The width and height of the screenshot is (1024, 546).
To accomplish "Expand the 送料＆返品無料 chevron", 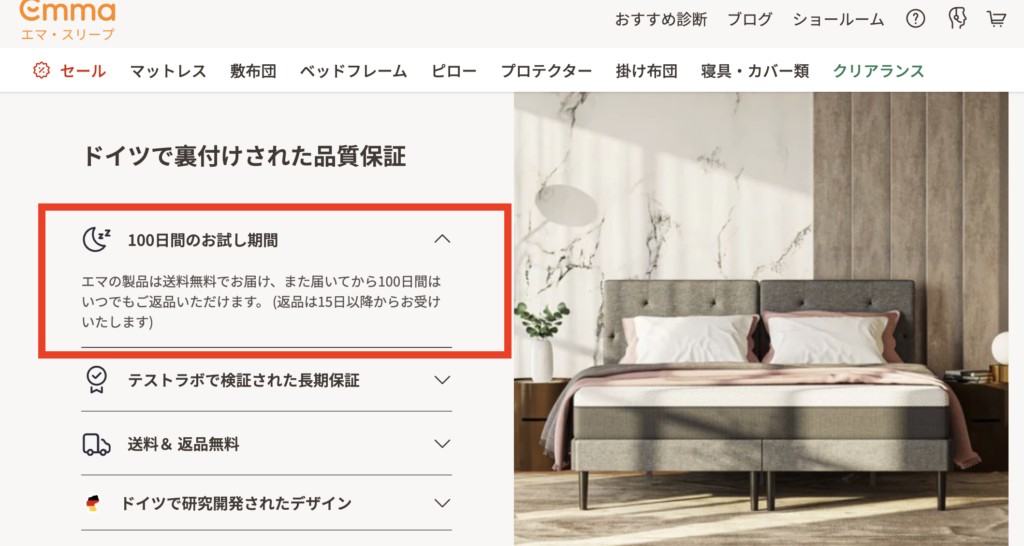I will tap(442, 443).
